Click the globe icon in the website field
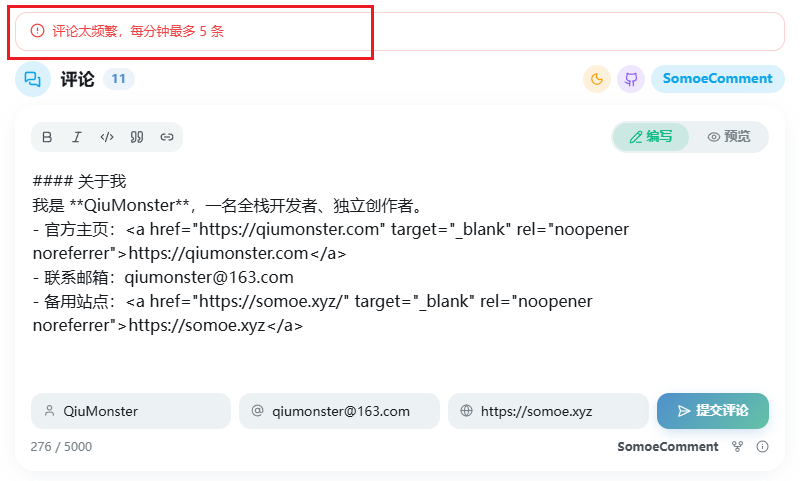800x481 pixels. 466,411
